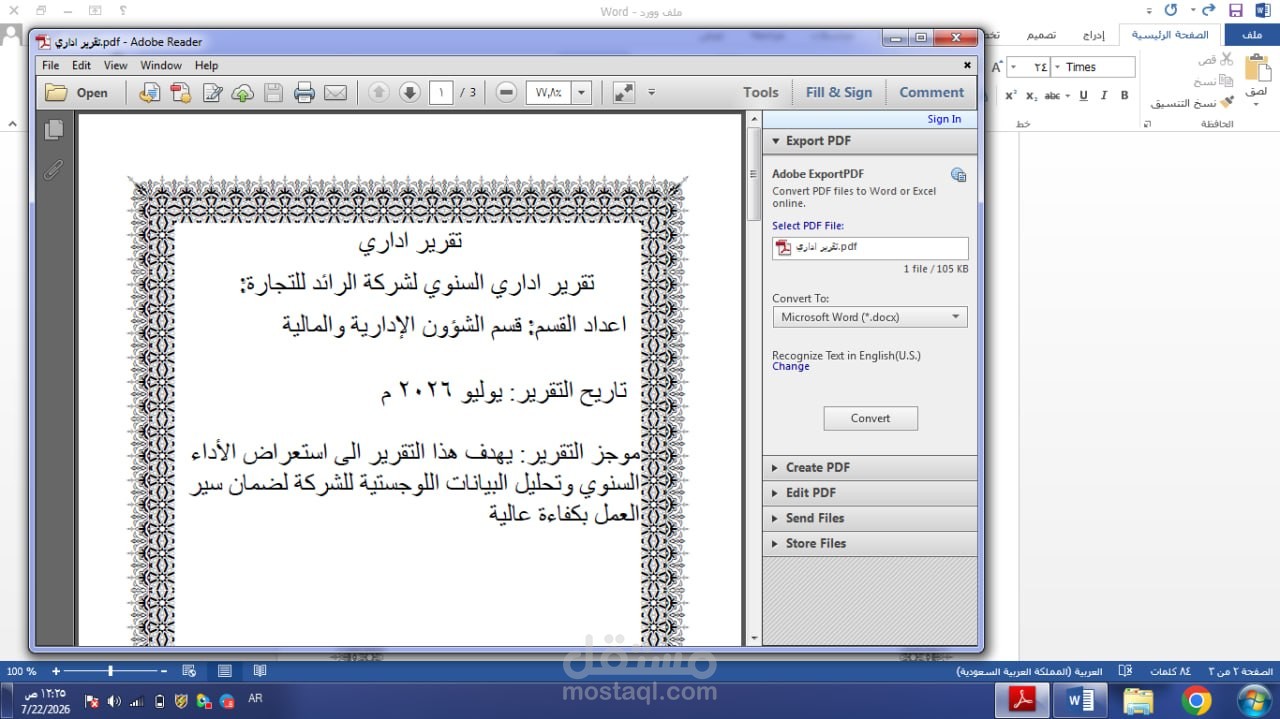Switch Word to read mode book icon
Screen dimensions: 1280x719
260,671
